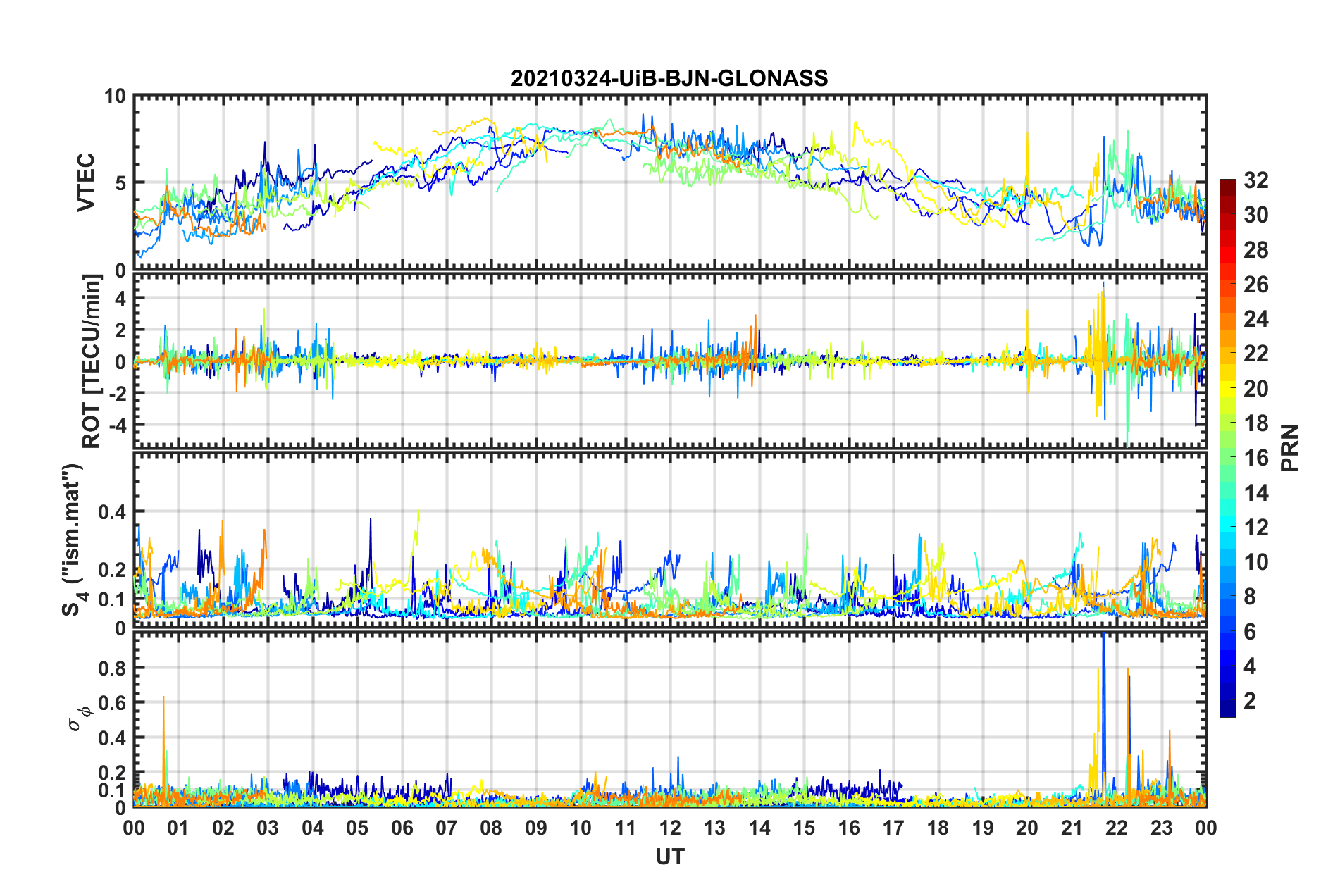1340x896 pixels.
Task: Click ROT axis tick value 4
Action: pos(120,299)
